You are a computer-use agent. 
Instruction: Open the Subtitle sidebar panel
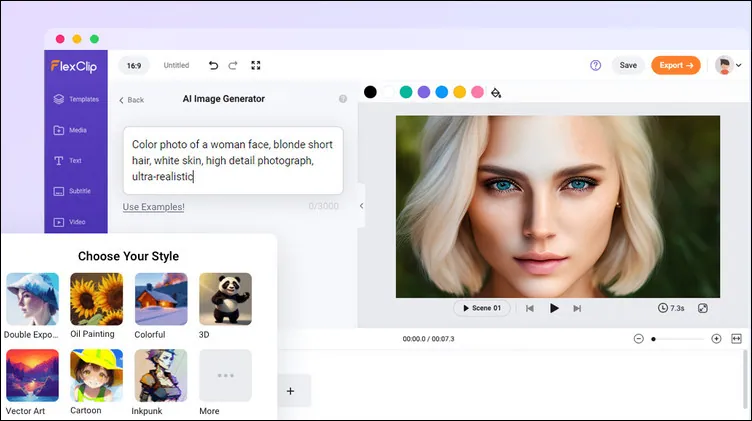point(72,191)
